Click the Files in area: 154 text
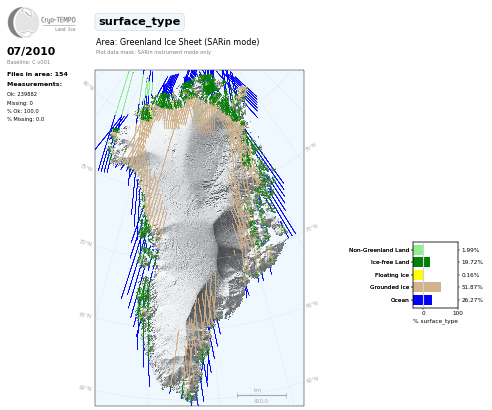Viewport: 492px width, 410px height. (x=37, y=74)
